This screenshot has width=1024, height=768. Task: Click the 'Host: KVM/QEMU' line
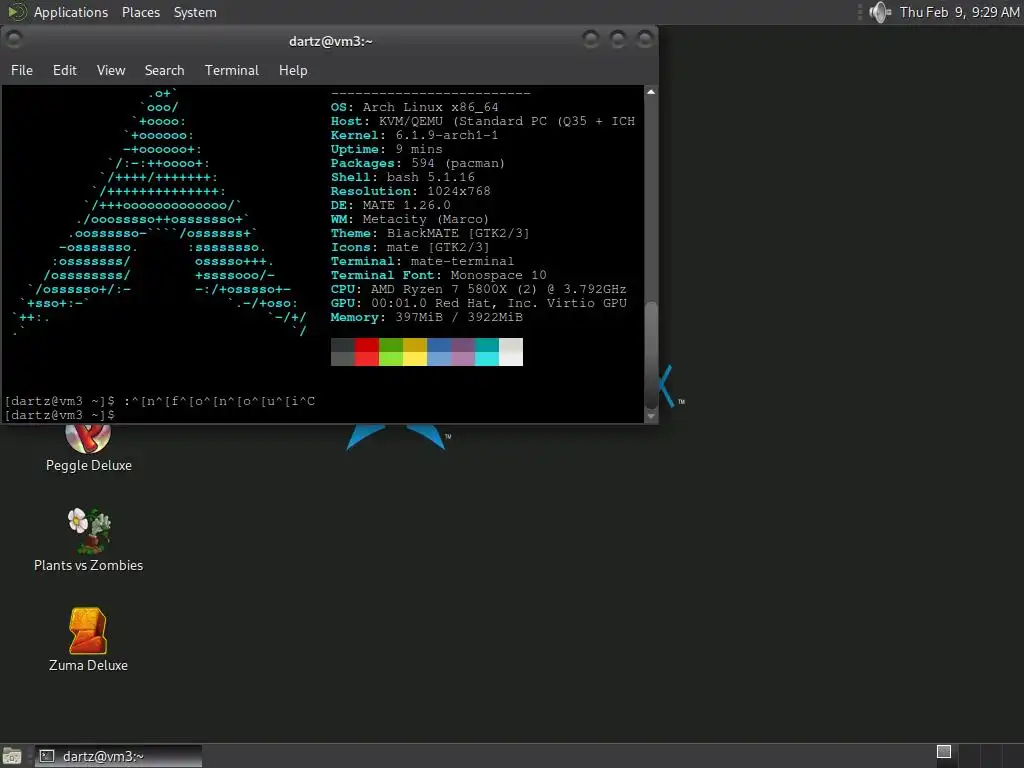pyautogui.click(x=483, y=121)
